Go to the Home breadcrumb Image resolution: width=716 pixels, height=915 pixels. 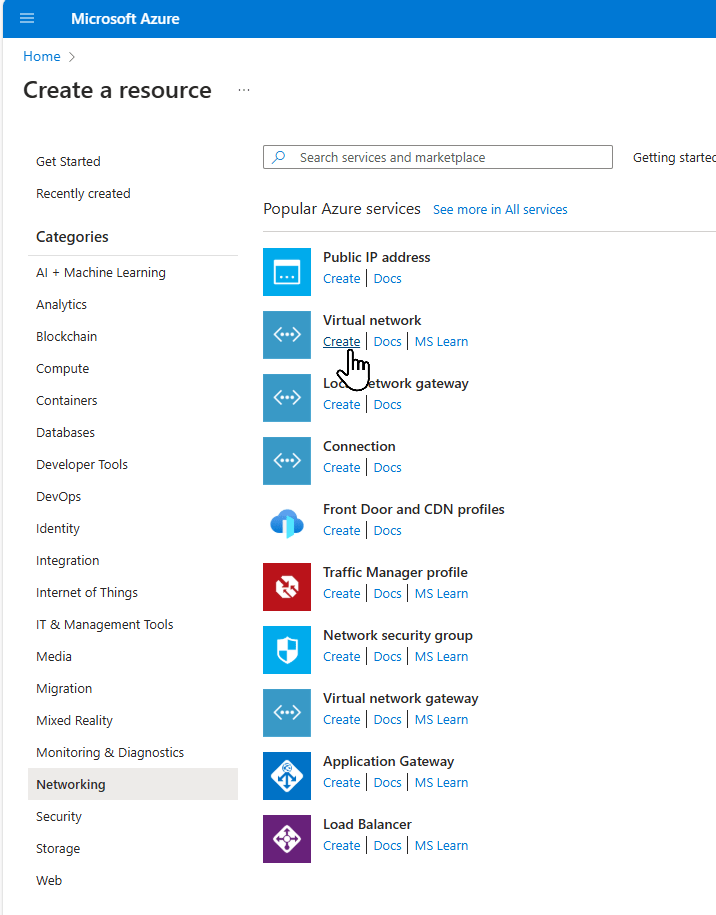(41, 57)
